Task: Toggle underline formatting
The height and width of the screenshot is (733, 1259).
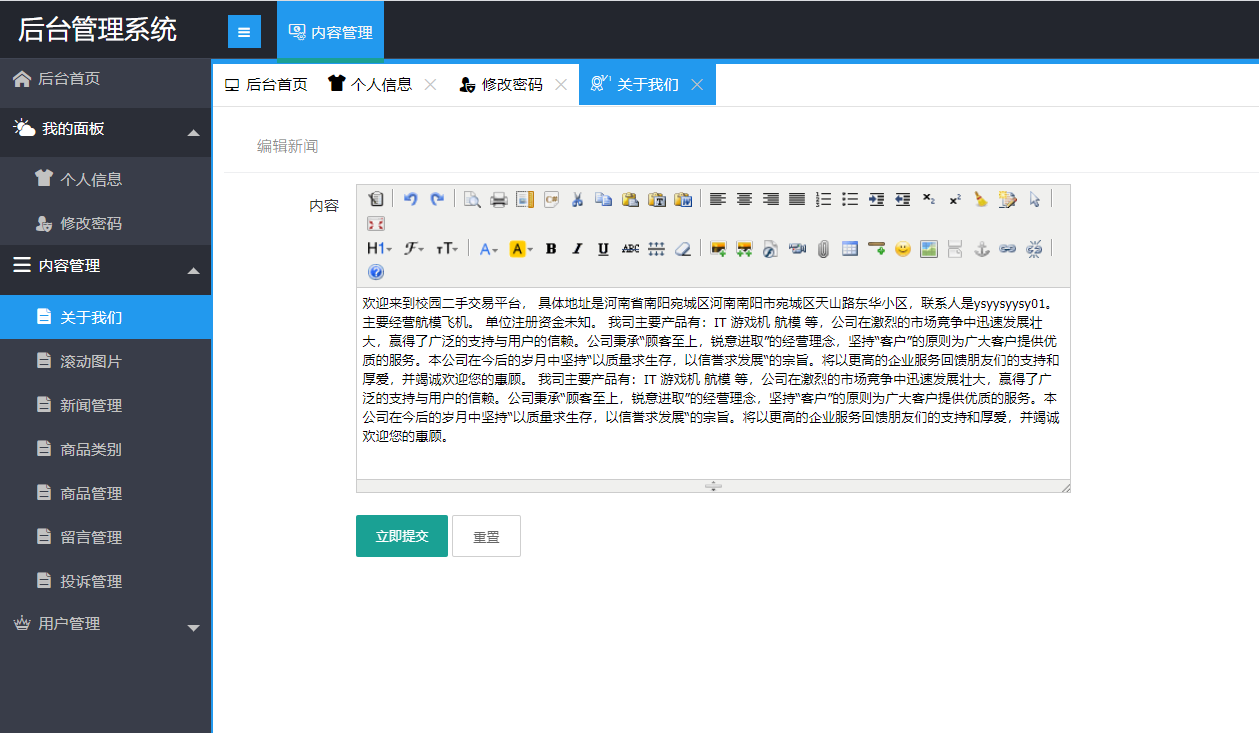Action: (604, 249)
